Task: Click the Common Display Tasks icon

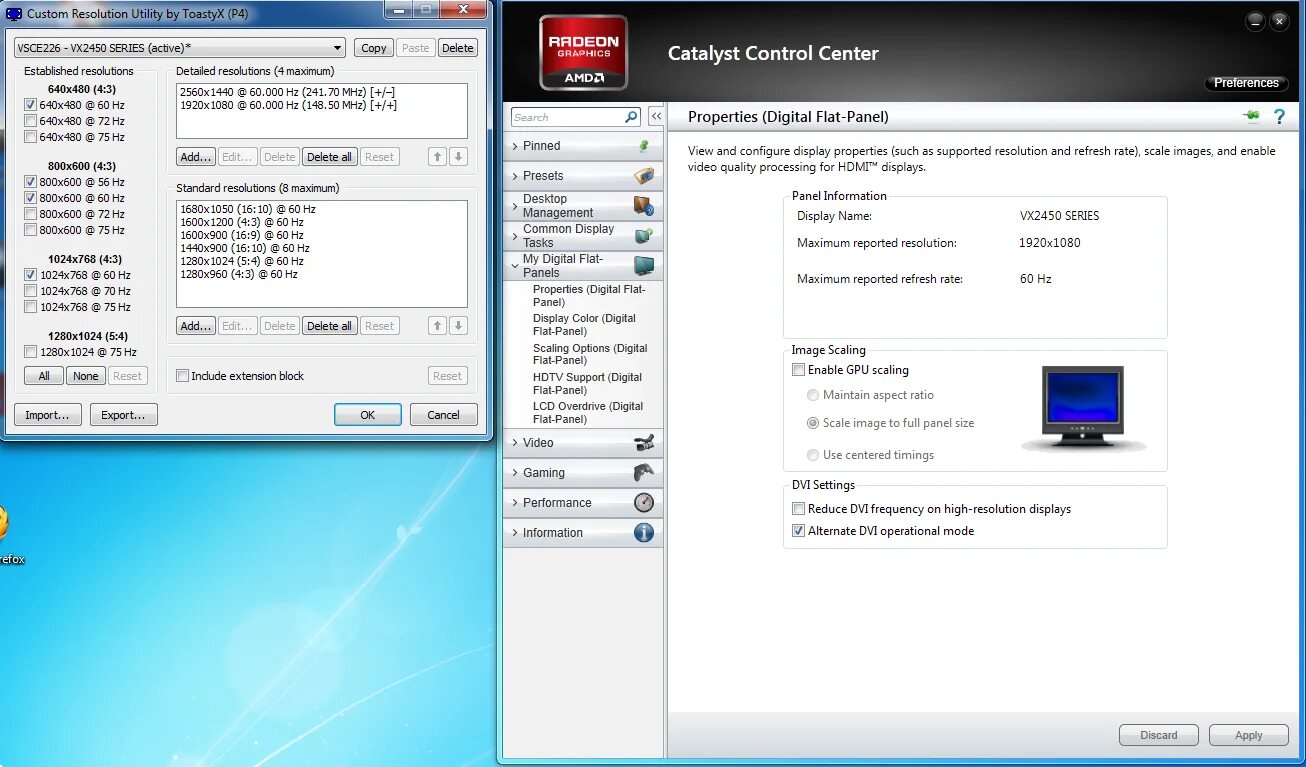Action: (644, 236)
